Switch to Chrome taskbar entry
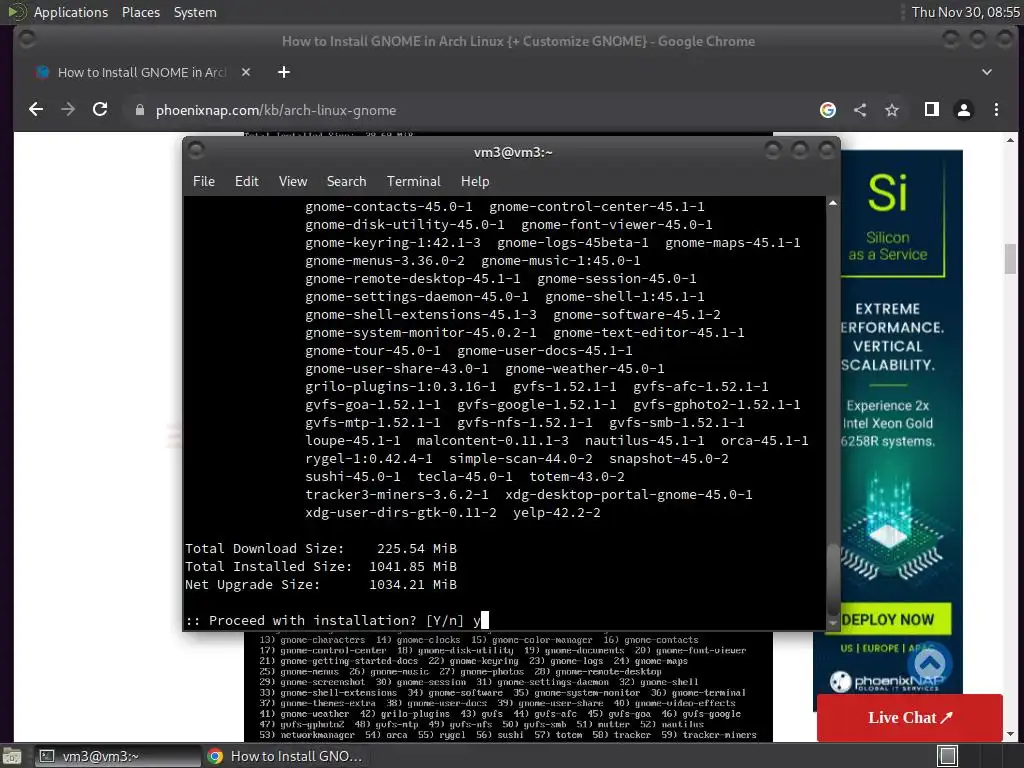Viewport: 1024px width, 768px height. (285, 756)
